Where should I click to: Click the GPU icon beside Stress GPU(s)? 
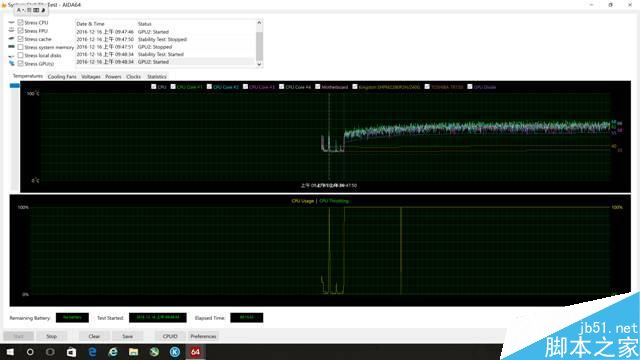point(11,63)
